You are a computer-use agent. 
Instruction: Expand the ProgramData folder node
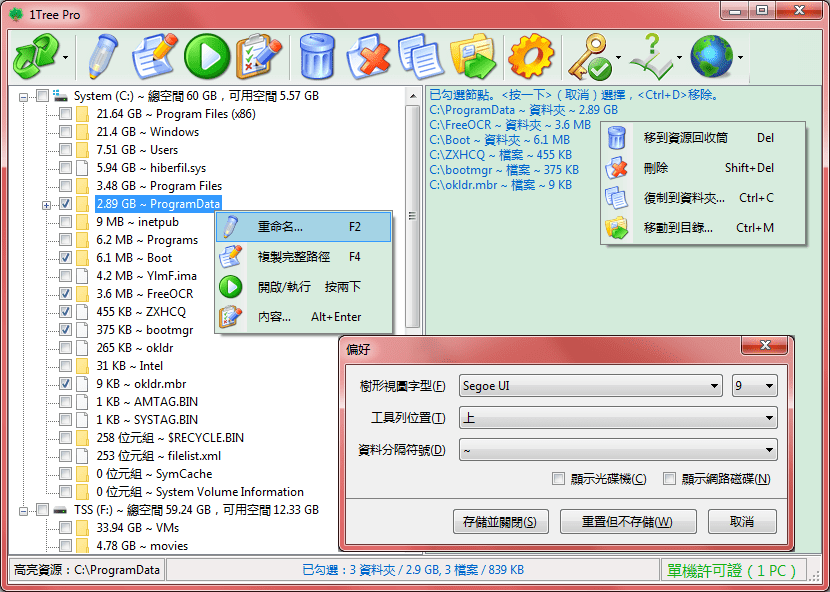[47, 205]
